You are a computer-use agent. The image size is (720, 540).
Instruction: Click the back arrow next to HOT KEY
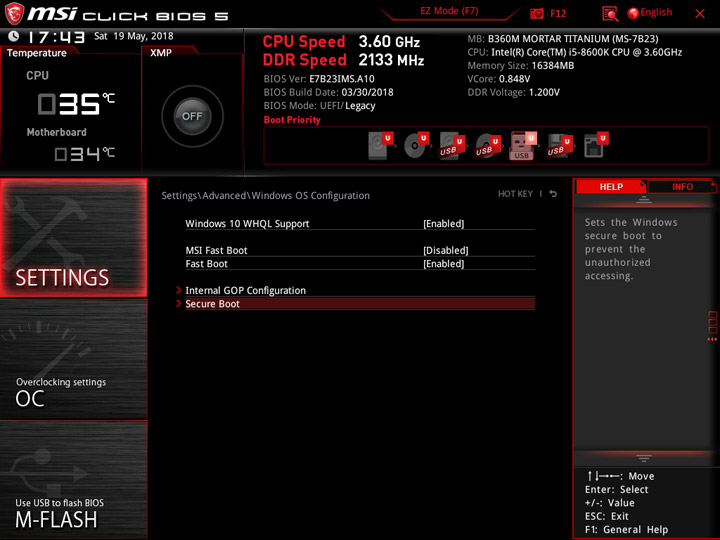(x=553, y=194)
